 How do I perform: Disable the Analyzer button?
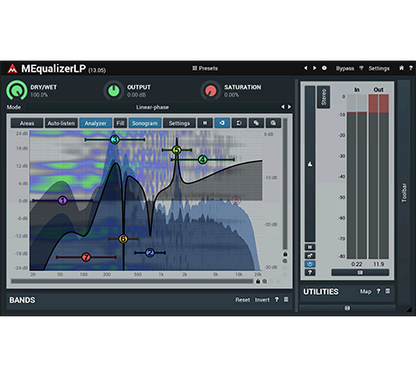[95, 123]
